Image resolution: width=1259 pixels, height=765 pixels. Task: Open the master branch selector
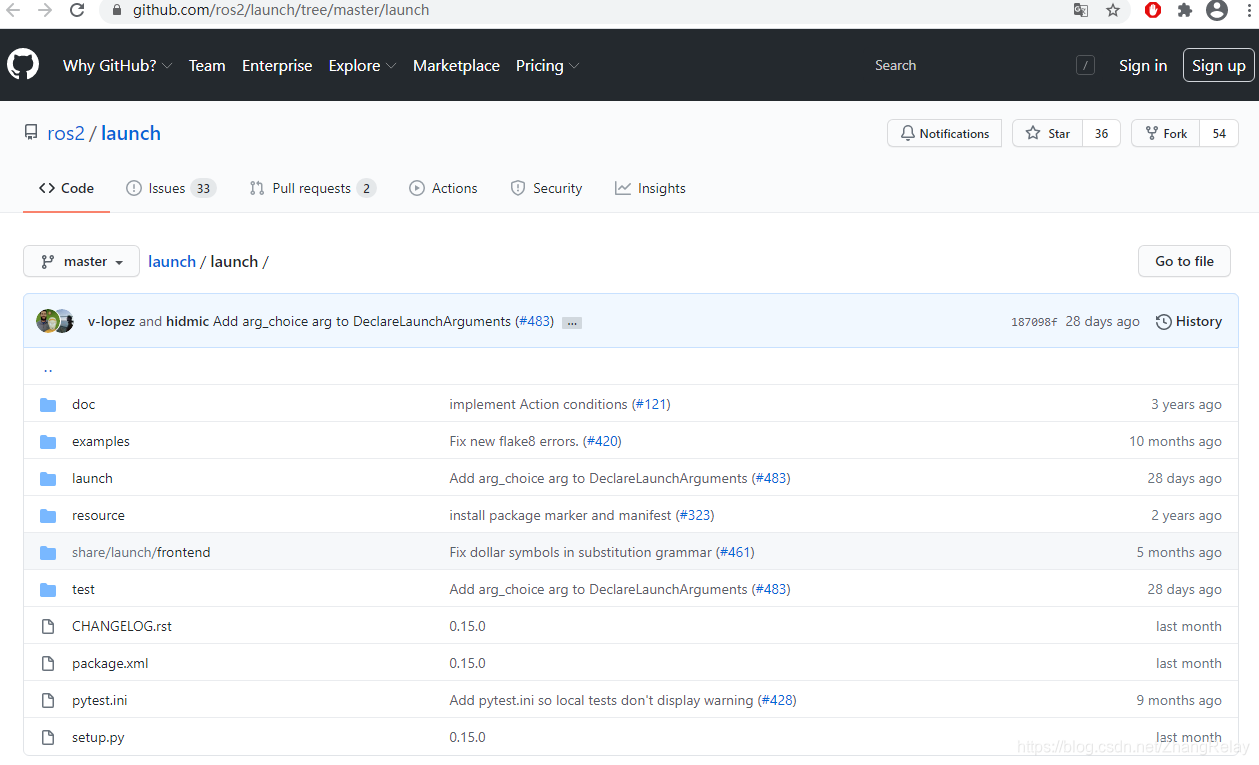(x=81, y=261)
